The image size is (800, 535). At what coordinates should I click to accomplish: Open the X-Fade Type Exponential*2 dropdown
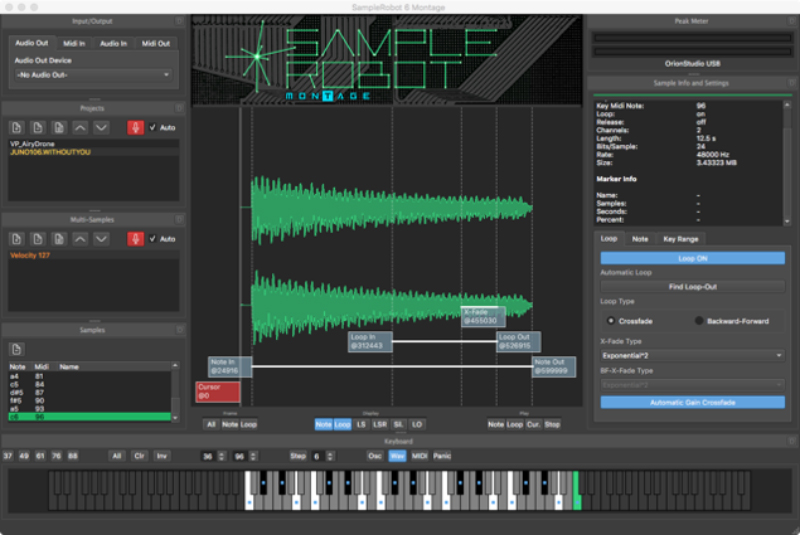pos(692,355)
